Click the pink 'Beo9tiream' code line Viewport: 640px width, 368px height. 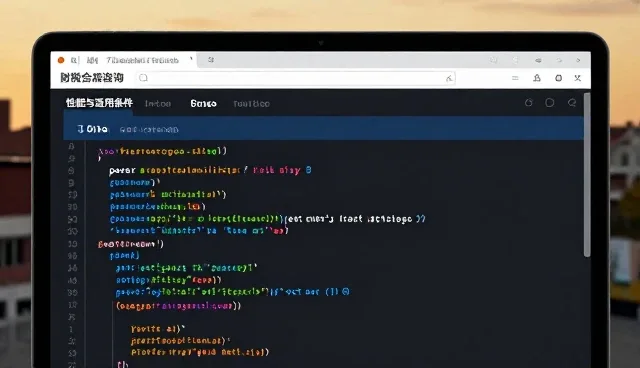pos(131,244)
